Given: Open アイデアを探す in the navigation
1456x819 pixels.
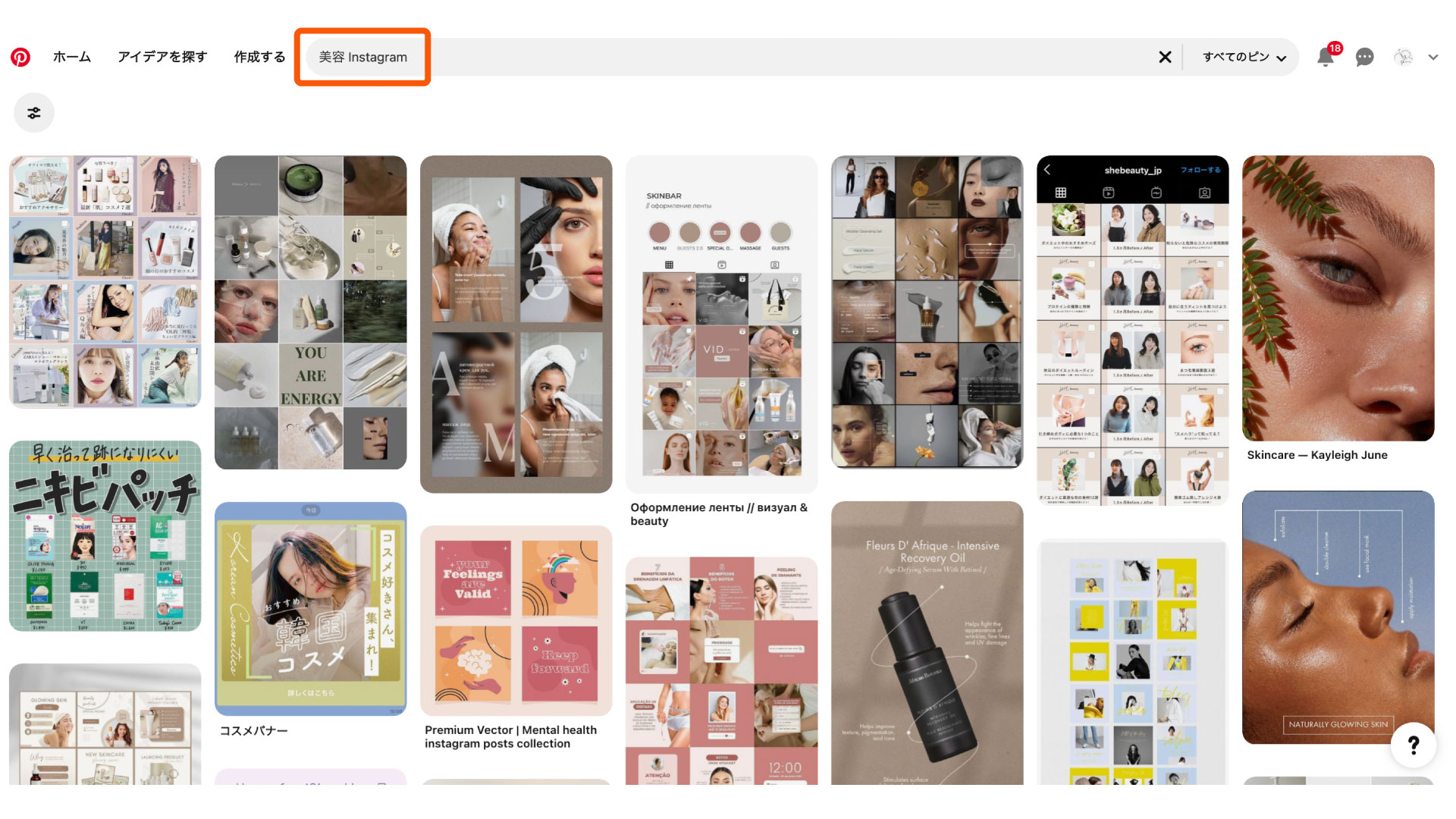Looking at the screenshot, I should pyautogui.click(x=162, y=57).
